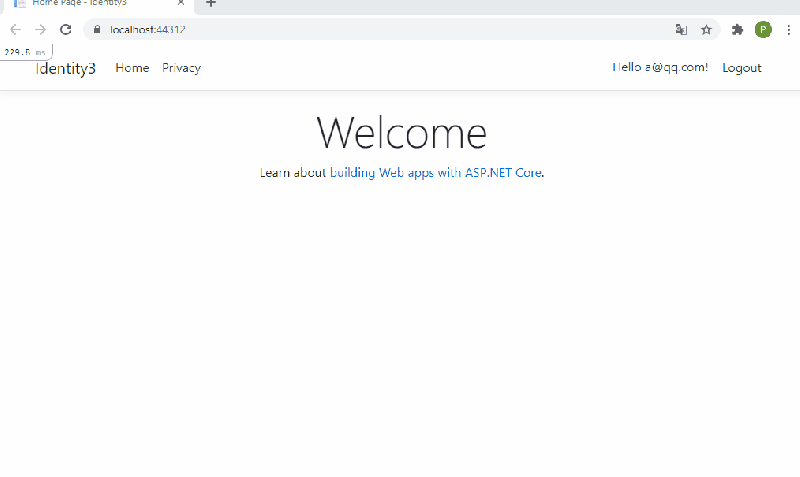Click the Welcome heading

click(402, 133)
